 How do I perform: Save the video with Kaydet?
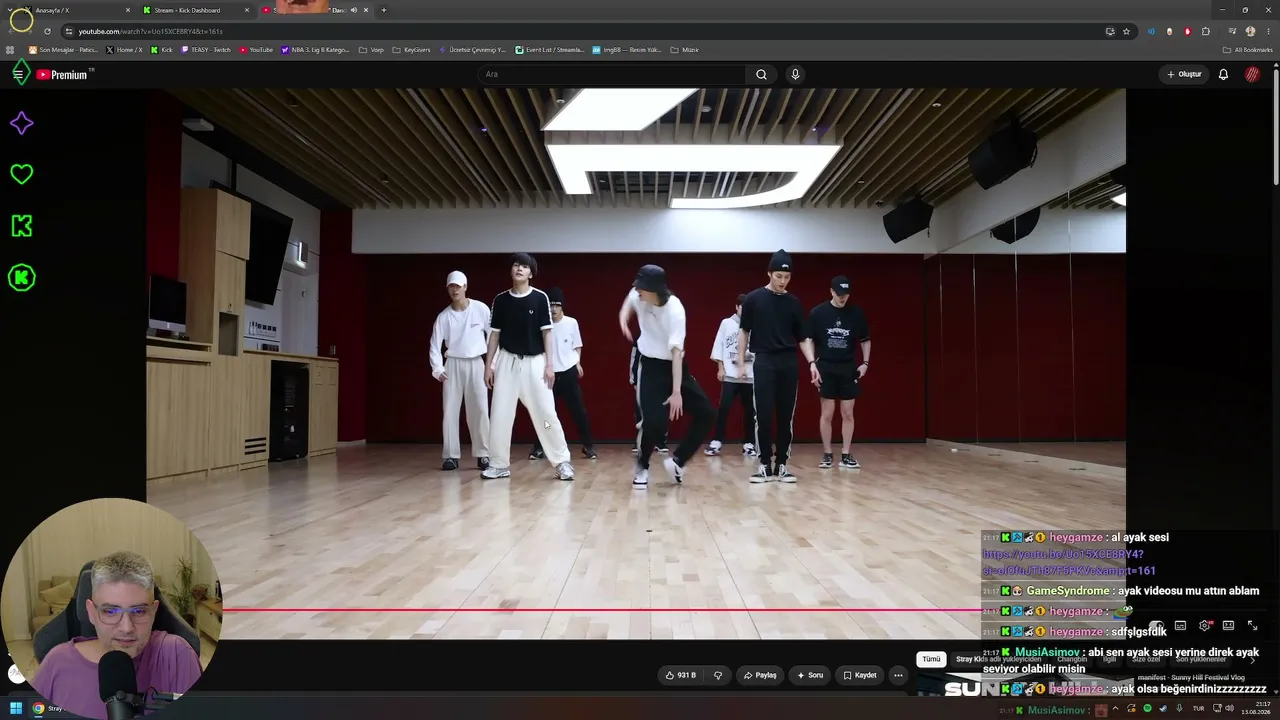[x=860, y=675]
